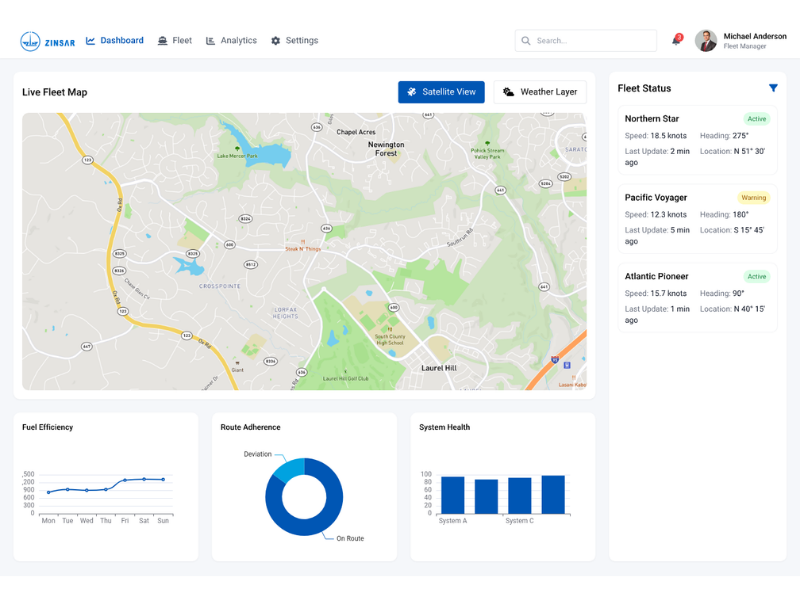Click the Fleet Status heading
The width and height of the screenshot is (800, 600).
pyautogui.click(x=644, y=88)
